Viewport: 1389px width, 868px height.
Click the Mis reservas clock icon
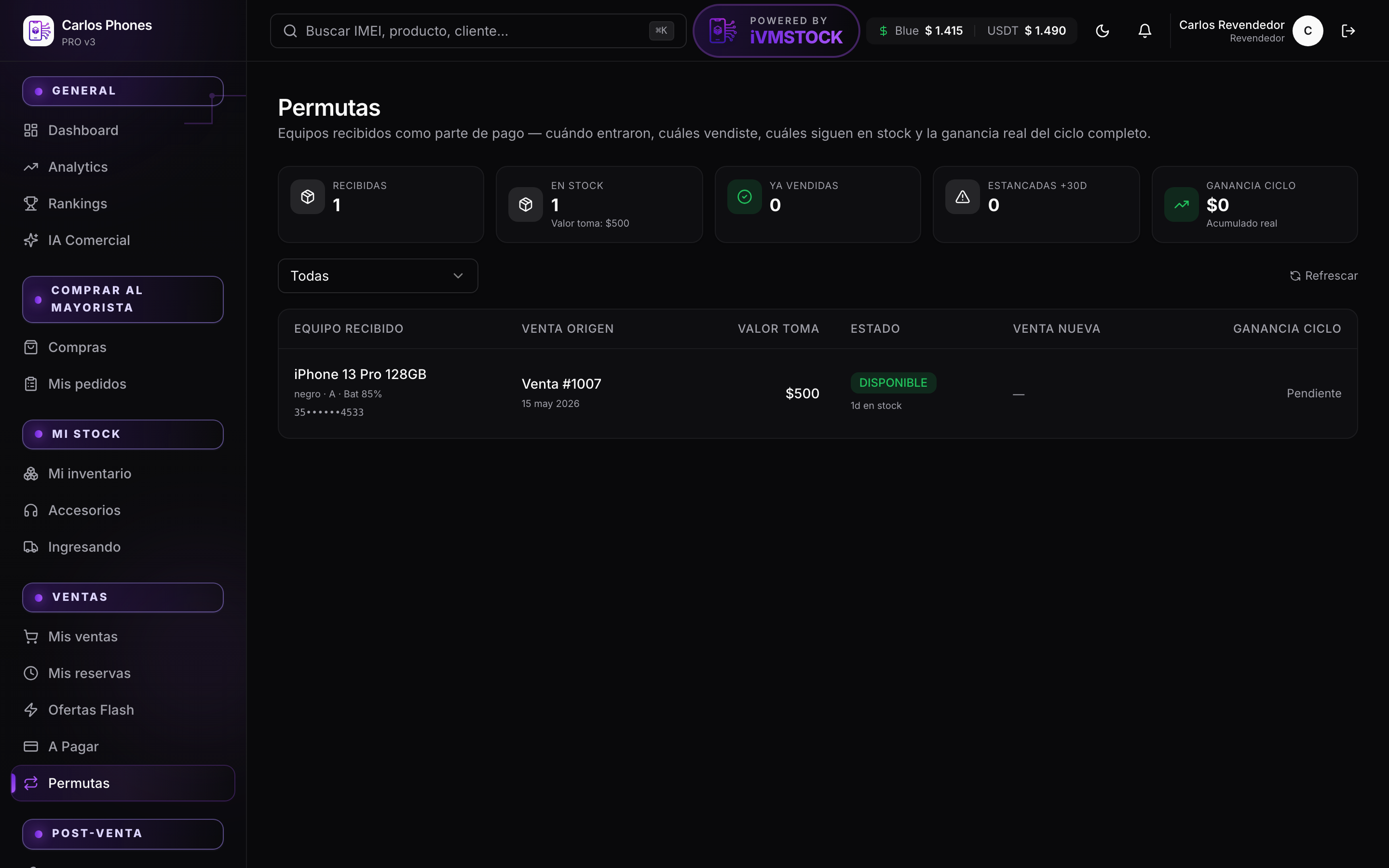31,673
